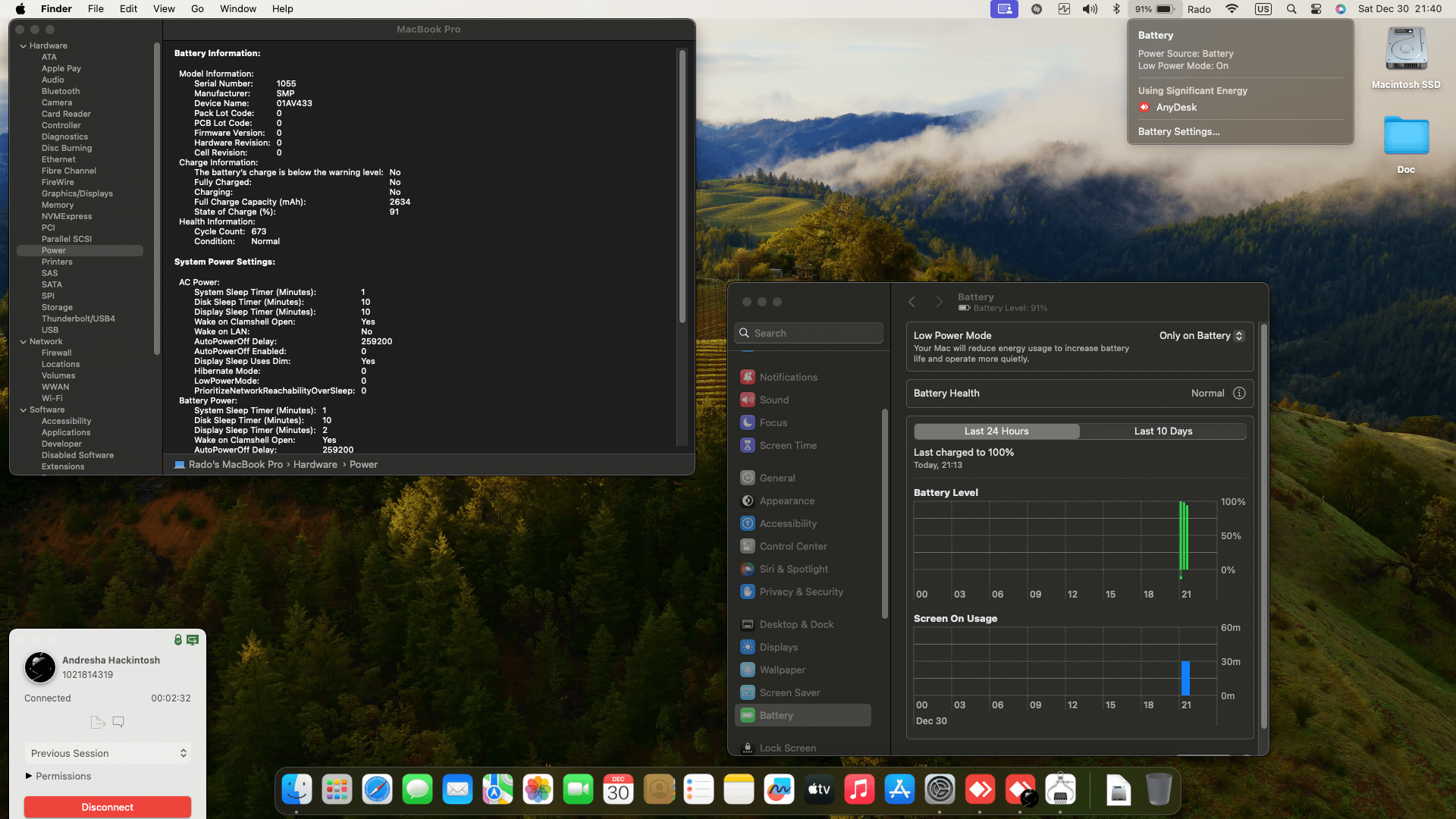
Task: Click the Settings search field
Action: (809, 333)
